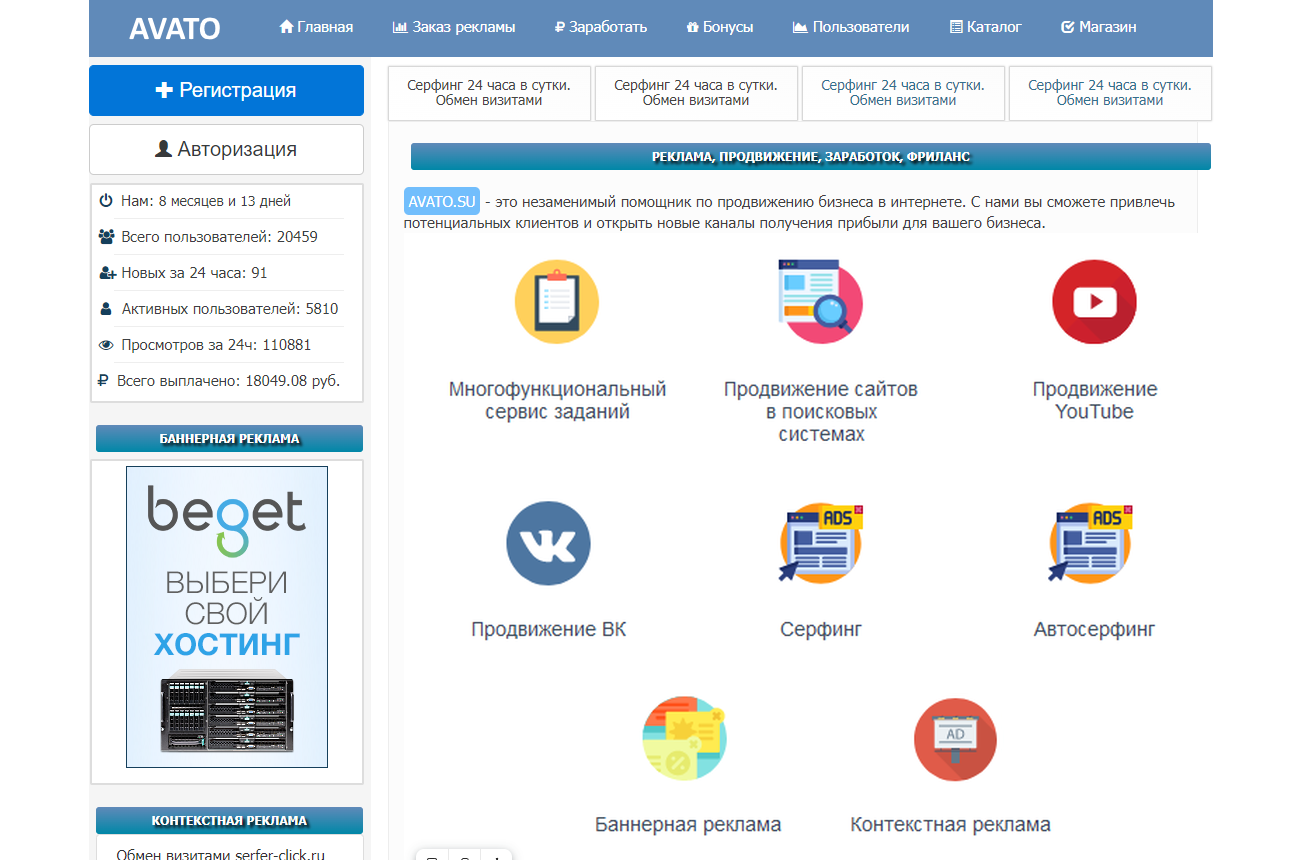
Task: Click the blue Регистрация button
Action: [x=226, y=90]
